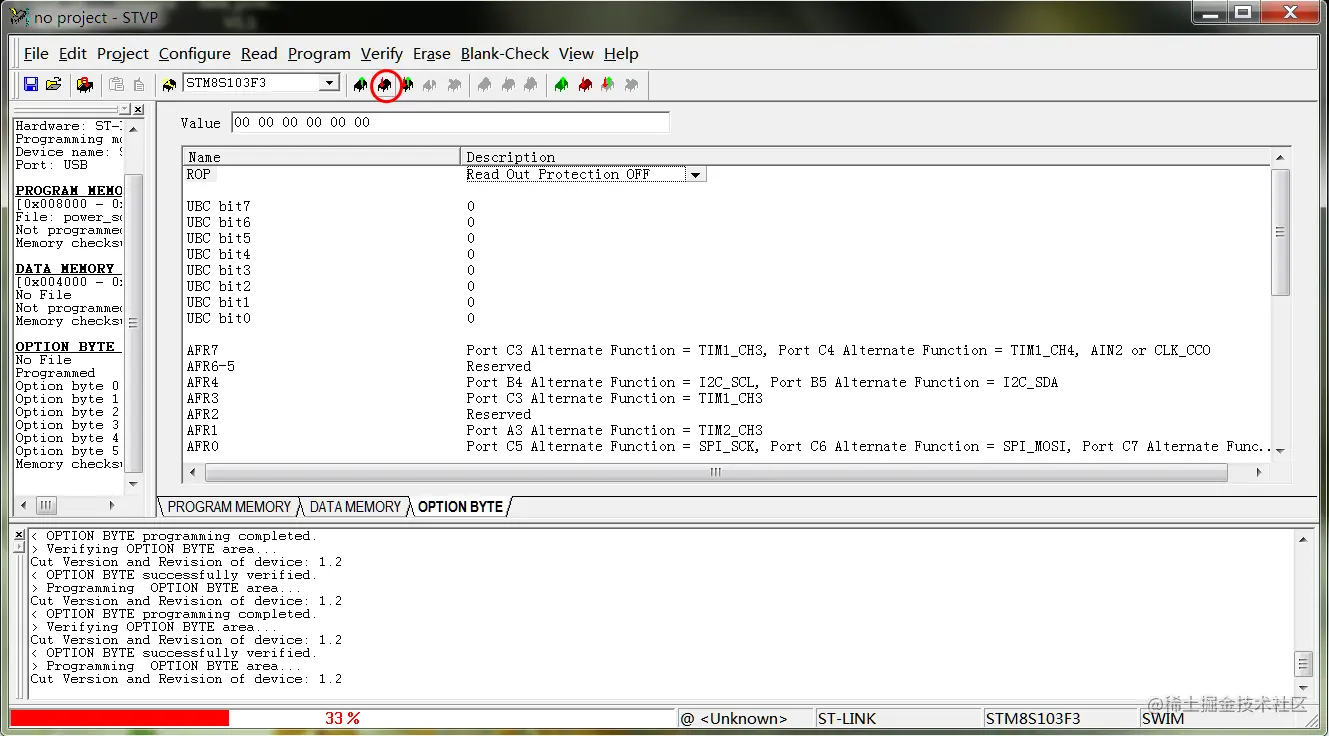1329x736 pixels.
Task: Click the disabled Read active sectors icon
Action: click(485, 85)
